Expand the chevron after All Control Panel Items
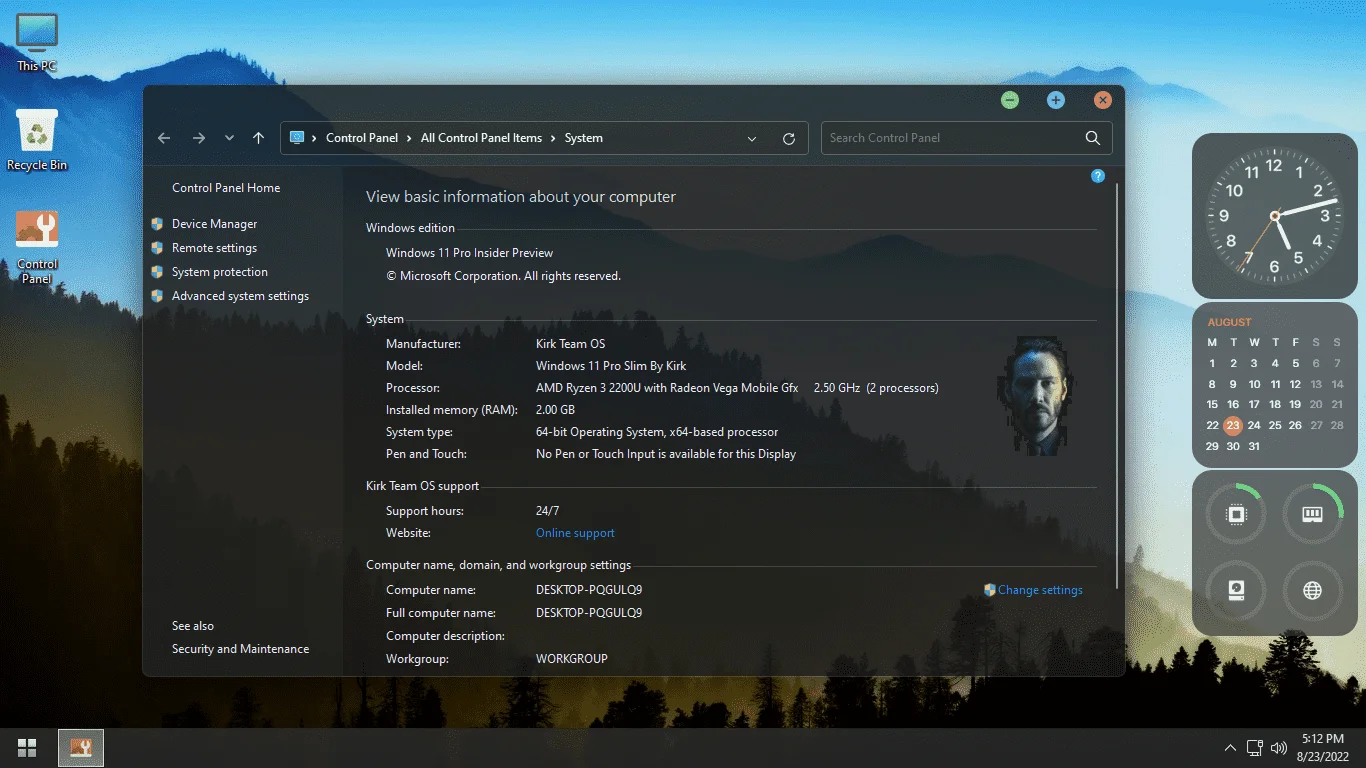This screenshot has height=768, width=1366. point(553,138)
